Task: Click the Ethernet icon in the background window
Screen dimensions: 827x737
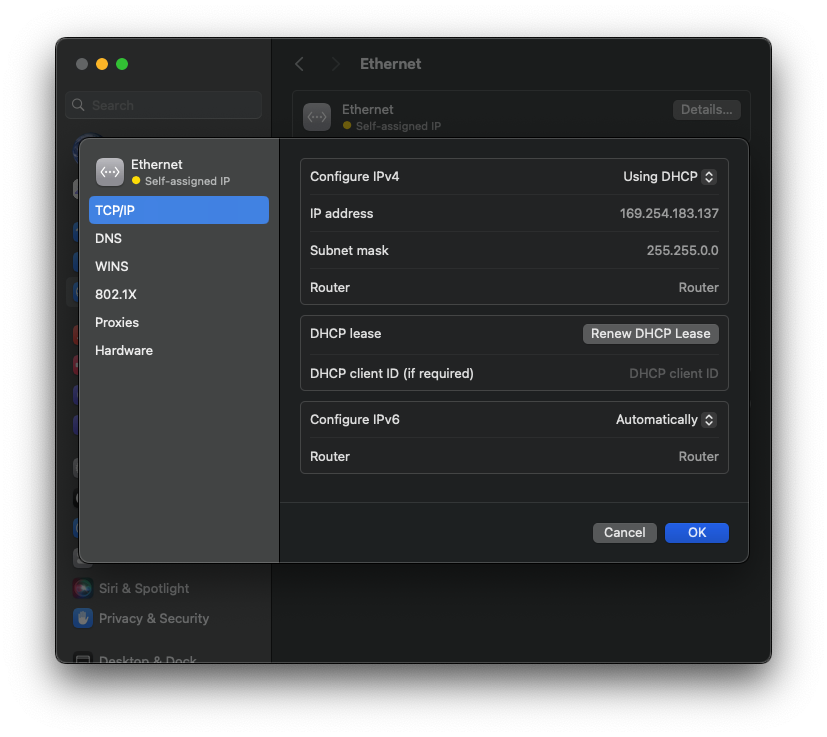Action: click(317, 117)
